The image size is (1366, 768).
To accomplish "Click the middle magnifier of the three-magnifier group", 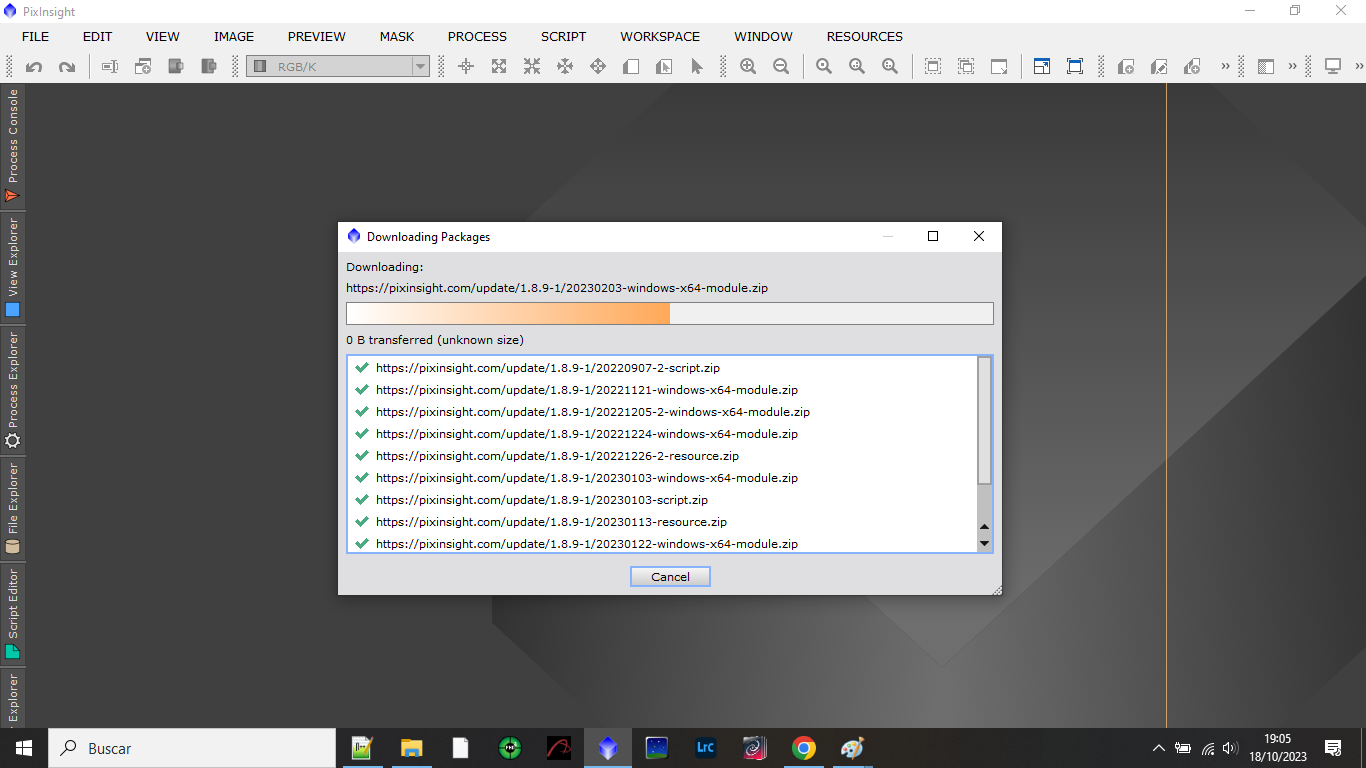I will point(857,67).
